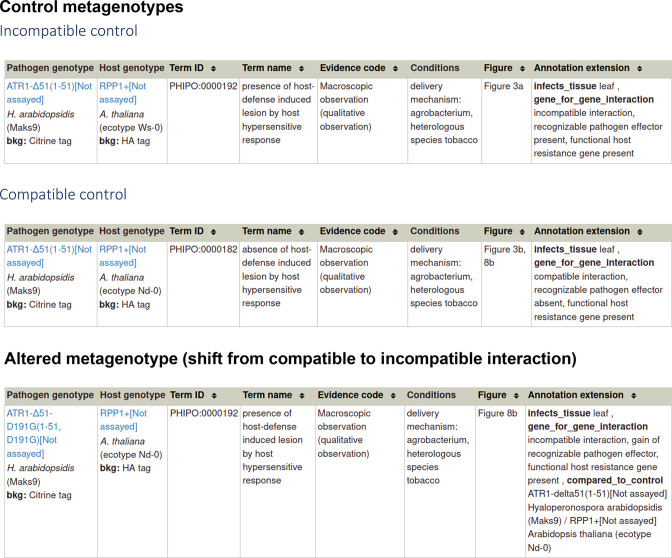Sort Figure column in incompatible control table
Screen dimensions: 672x558
pos(522,69)
